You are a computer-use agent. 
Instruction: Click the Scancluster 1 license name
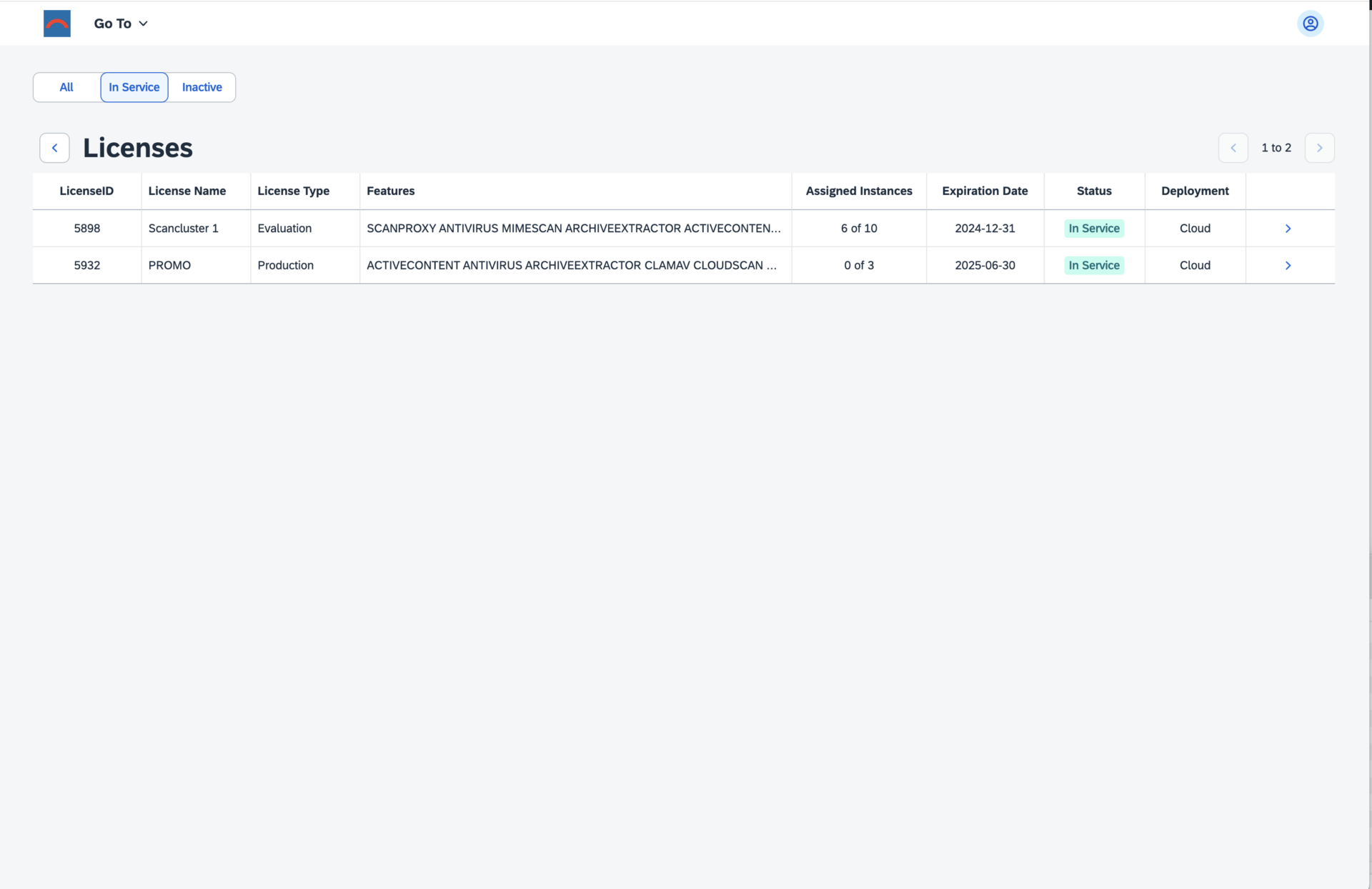pyautogui.click(x=183, y=229)
